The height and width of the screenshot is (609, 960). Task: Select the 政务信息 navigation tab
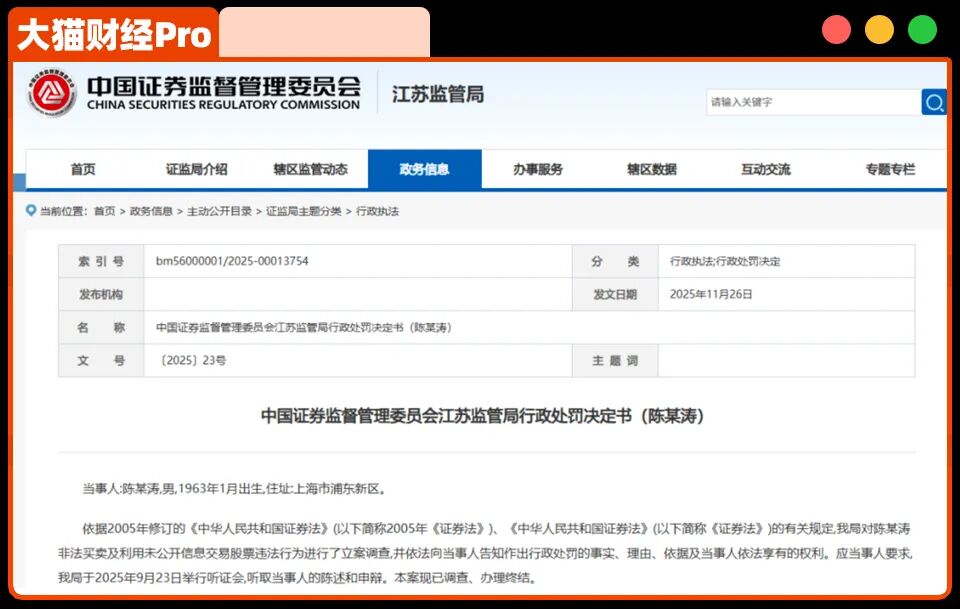(x=424, y=169)
